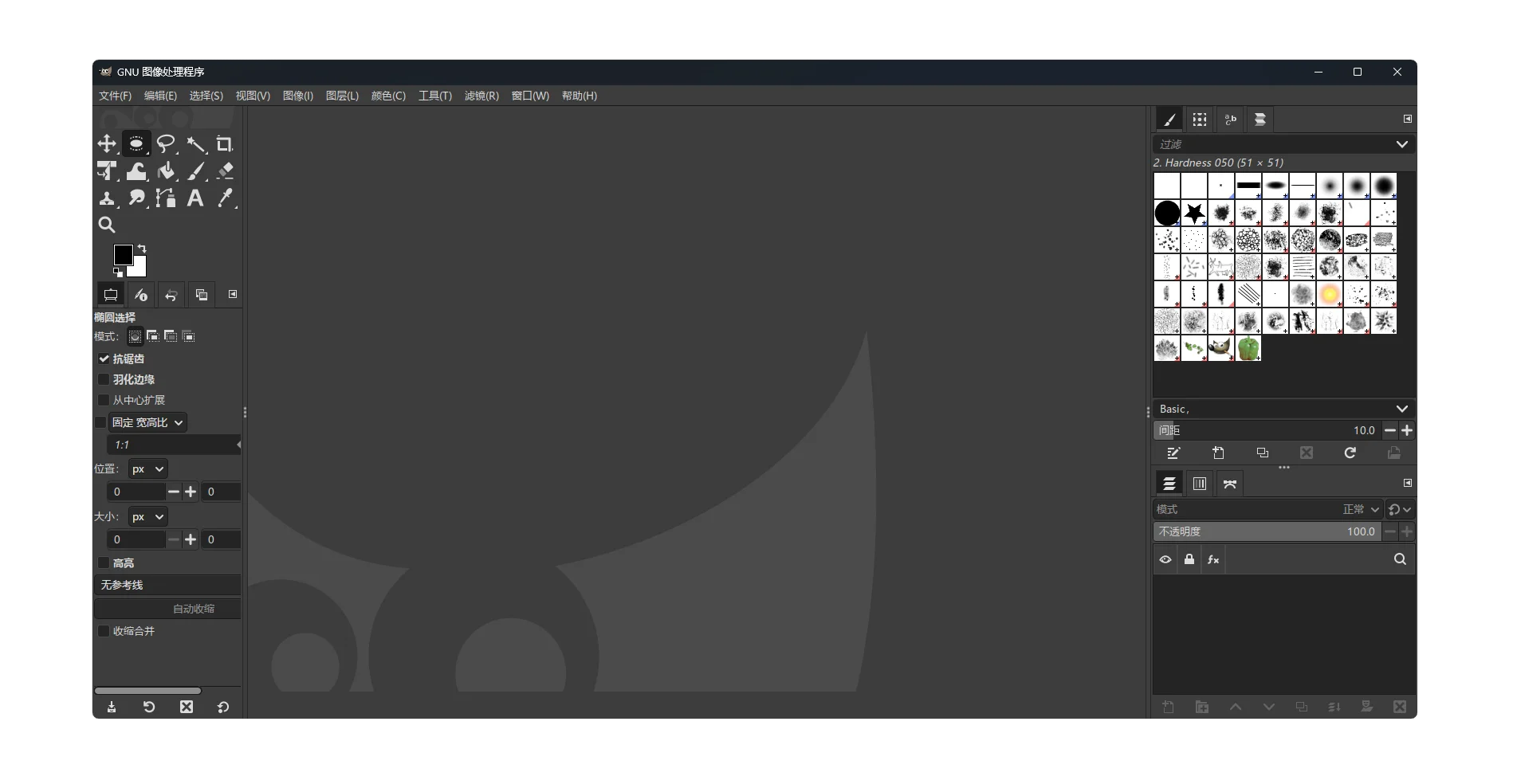Enable the 从中心扩展 expand from center checkbox
The width and height of the screenshot is (1513, 784).
click(104, 400)
